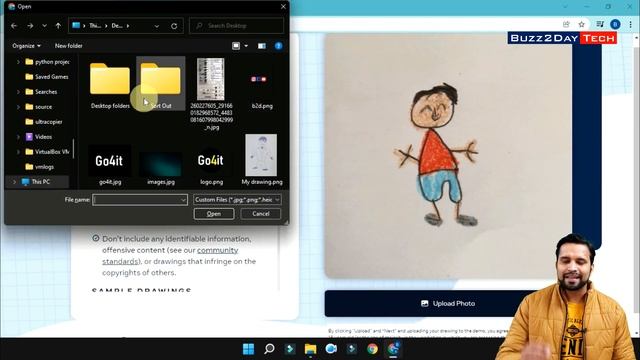Expand address bar history dropdown
640x360 pixels.
click(157, 26)
